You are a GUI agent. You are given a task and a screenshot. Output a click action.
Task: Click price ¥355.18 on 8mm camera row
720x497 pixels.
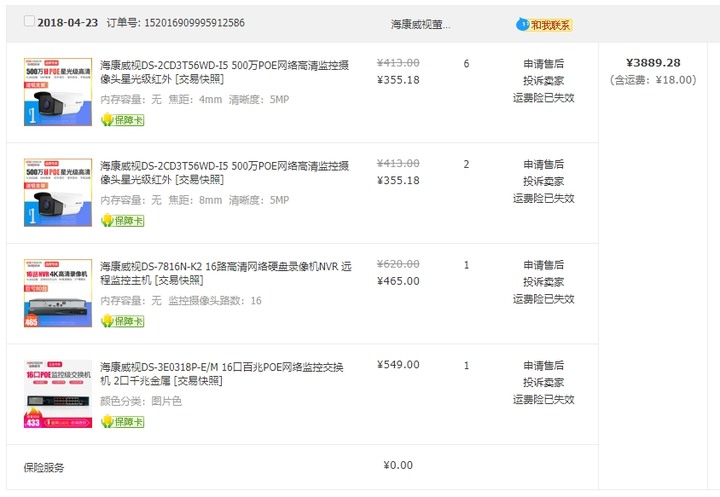pos(398,181)
